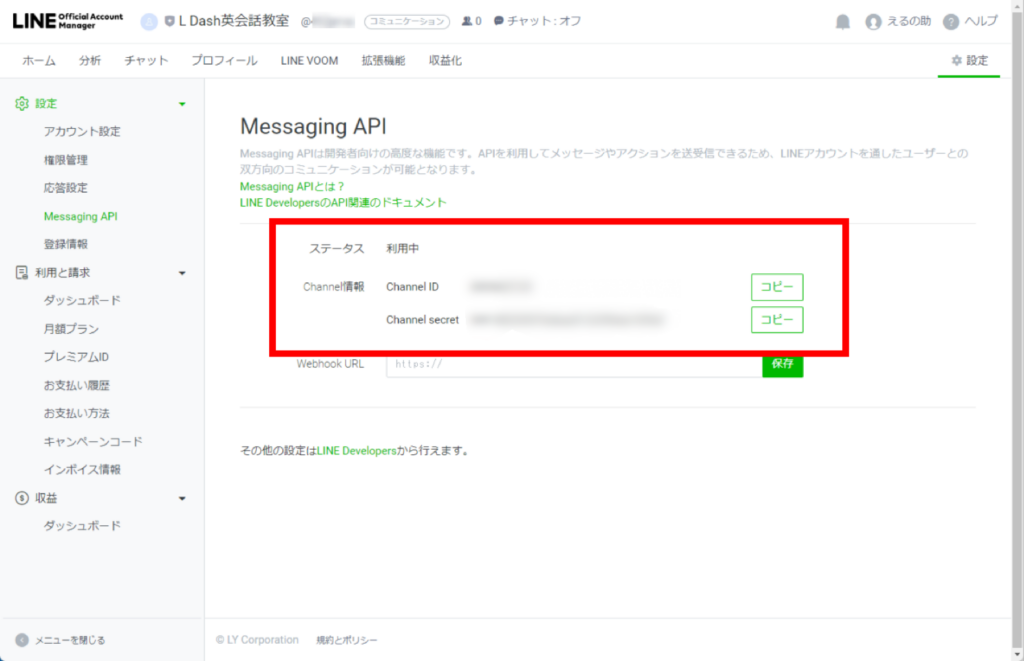Follow the LINE Developers link below

[357, 451]
